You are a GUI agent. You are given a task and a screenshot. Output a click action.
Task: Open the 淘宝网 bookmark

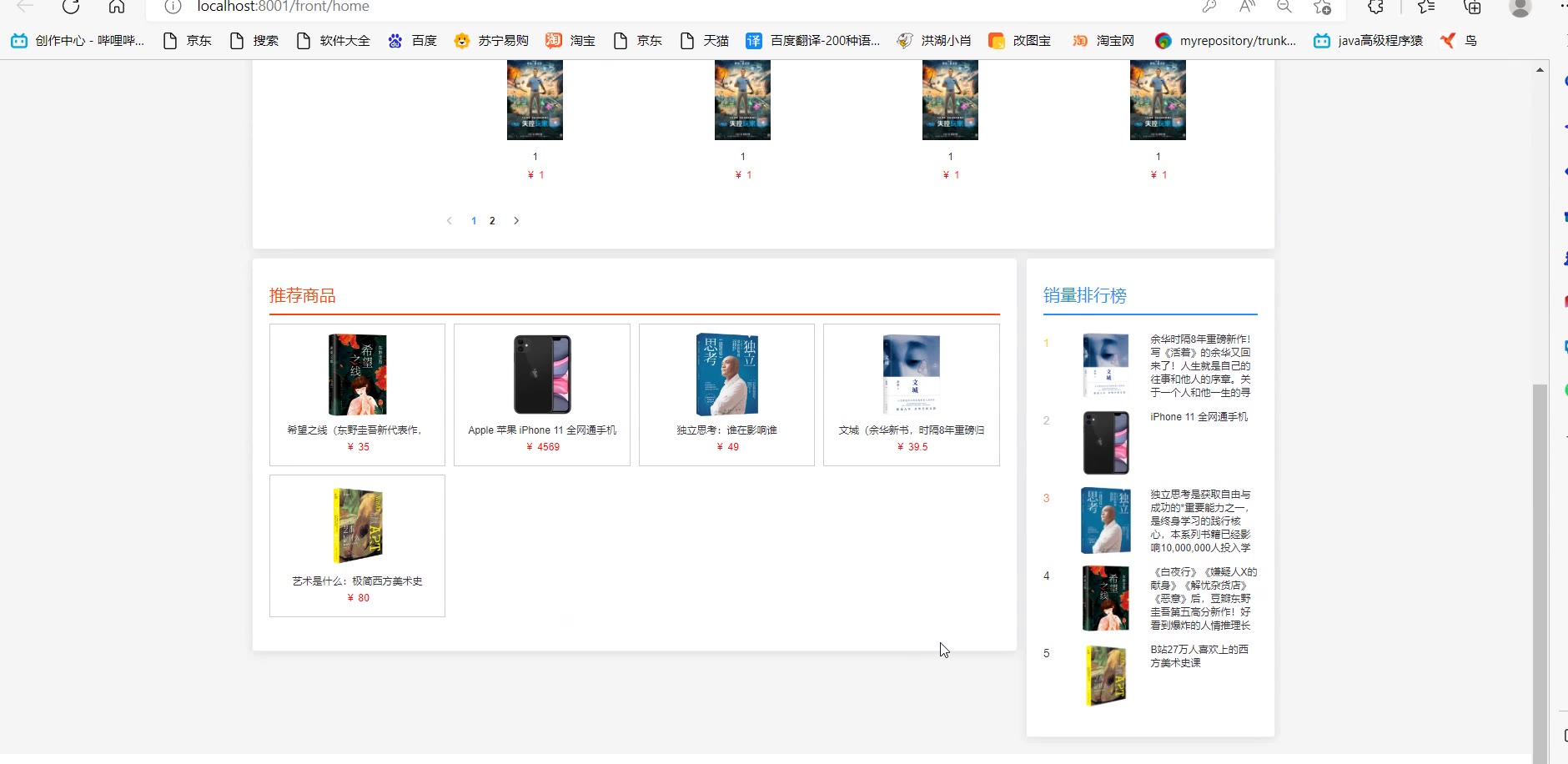pos(1103,40)
